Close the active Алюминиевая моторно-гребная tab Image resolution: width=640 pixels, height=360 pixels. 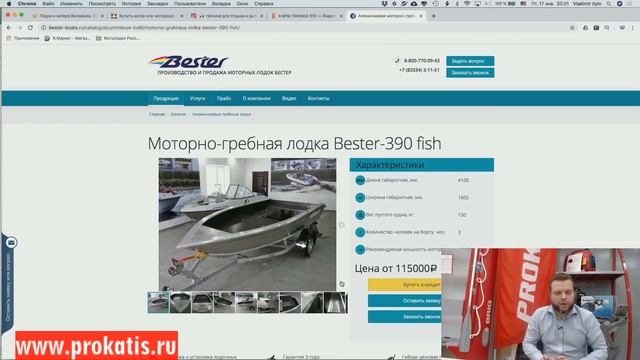point(421,16)
